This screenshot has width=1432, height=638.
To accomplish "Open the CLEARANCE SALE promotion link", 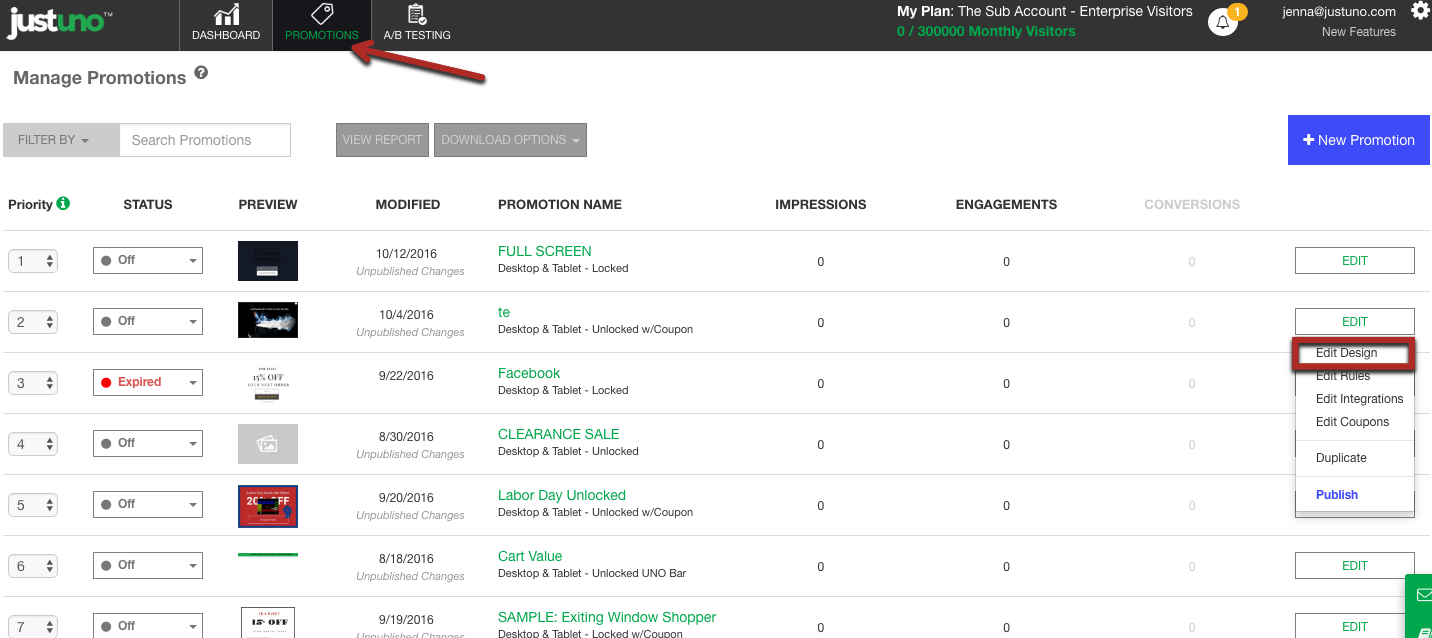I will tap(558, 434).
